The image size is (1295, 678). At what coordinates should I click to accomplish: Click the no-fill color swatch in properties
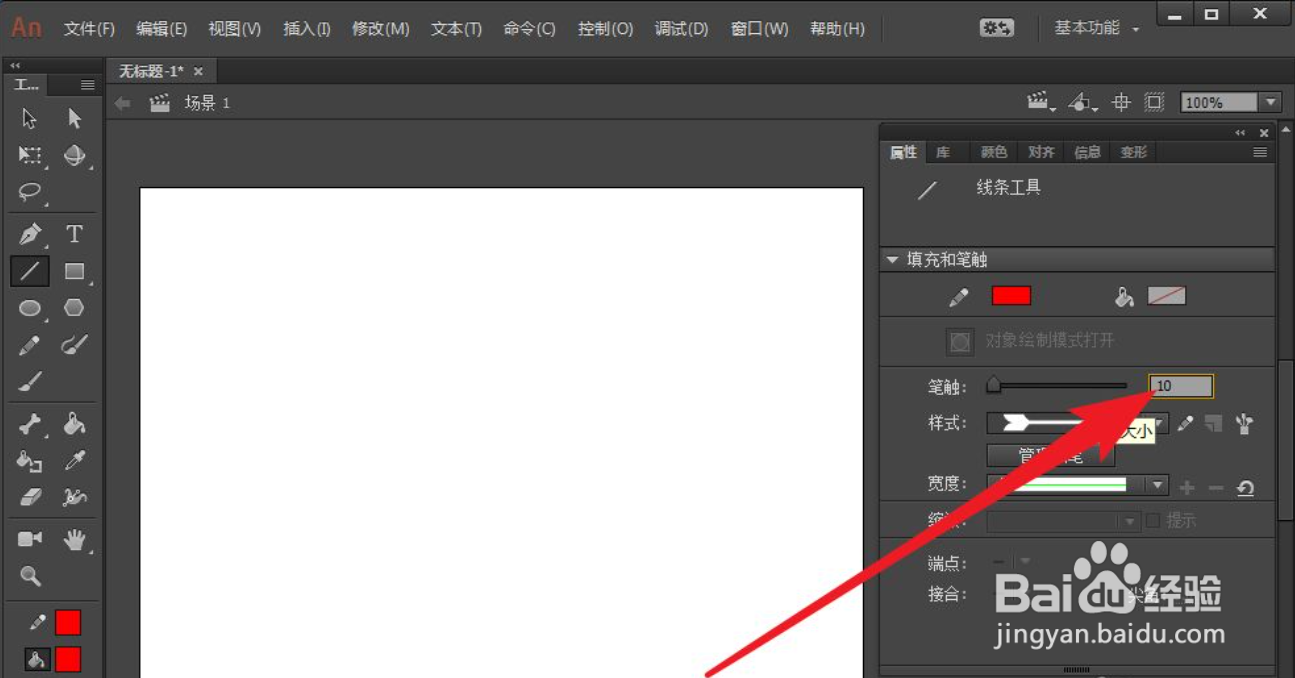point(1166,296)
